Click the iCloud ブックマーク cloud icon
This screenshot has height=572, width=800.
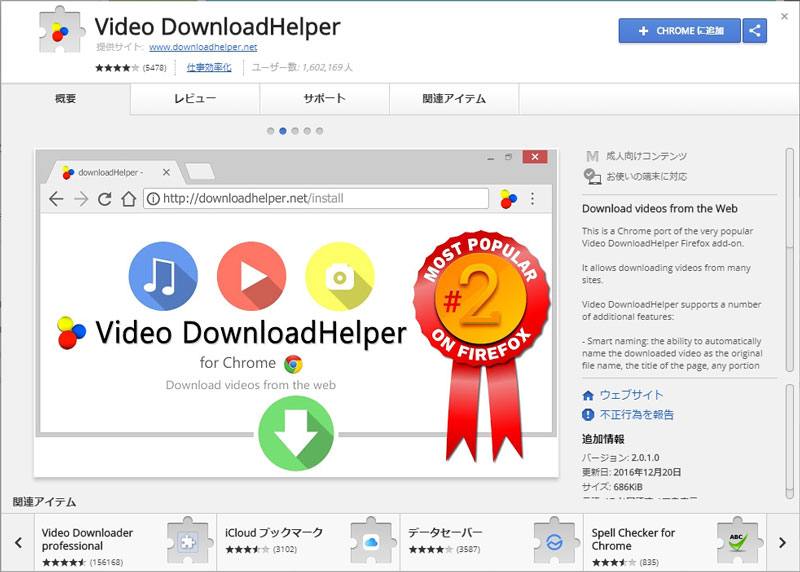pyautogui.click(x=371, y=540)
